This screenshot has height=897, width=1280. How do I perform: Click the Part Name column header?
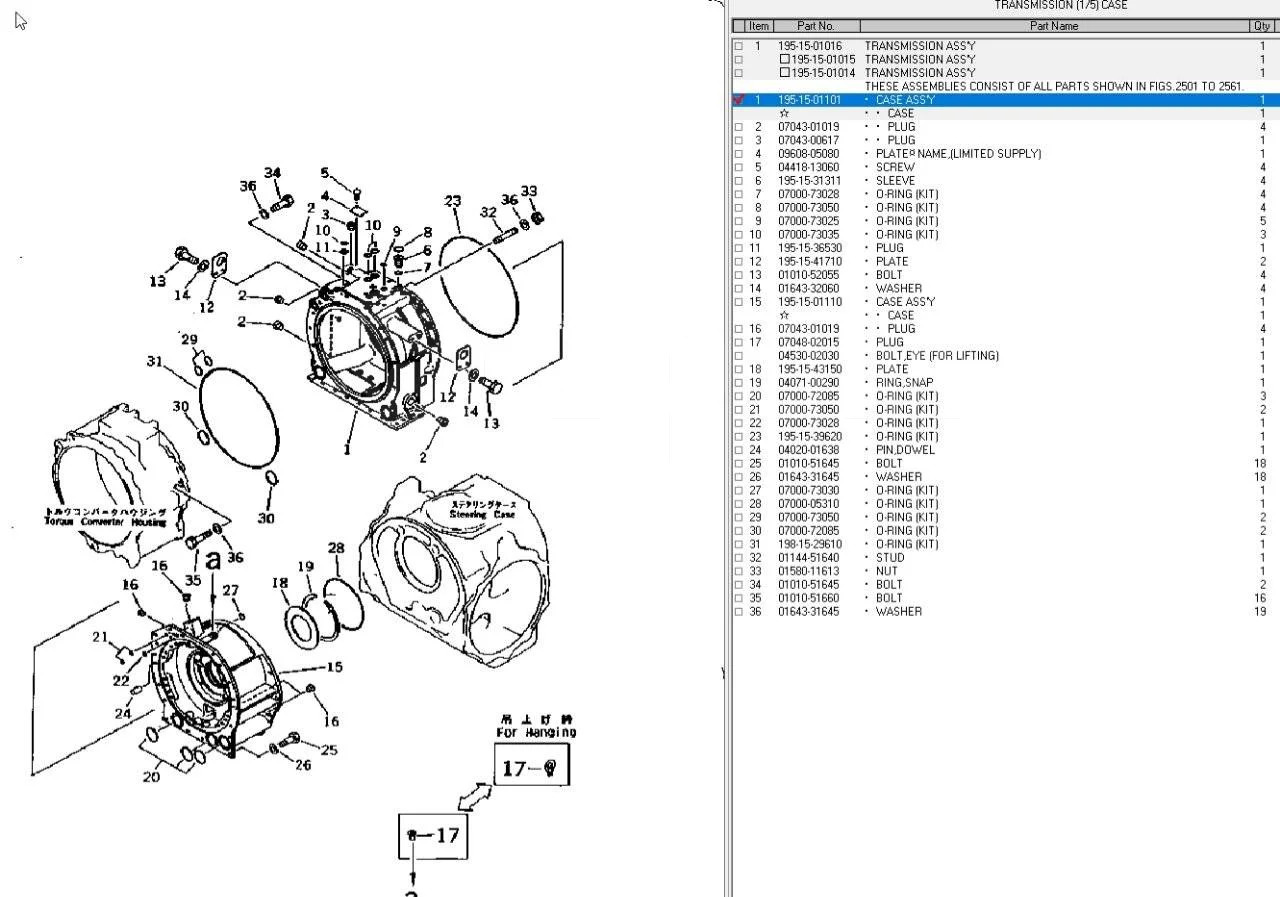[1054, 26]
